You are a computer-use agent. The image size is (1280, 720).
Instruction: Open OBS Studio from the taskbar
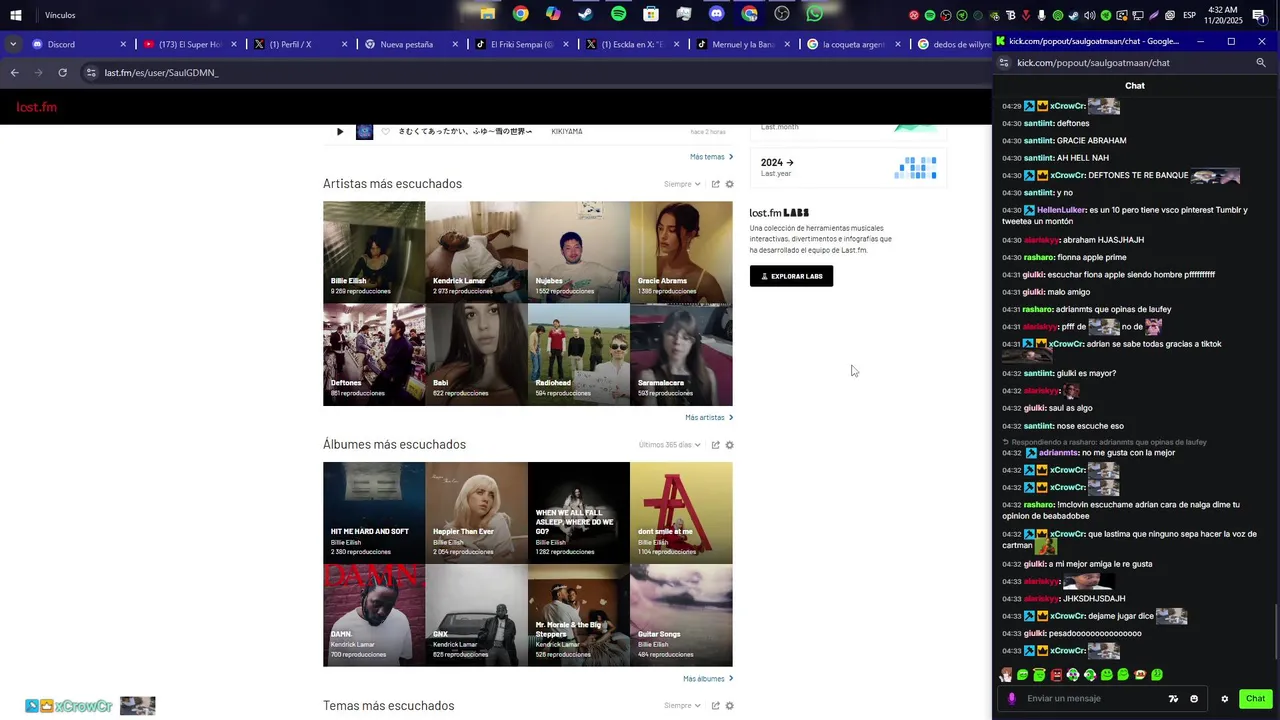coord(782,14)
